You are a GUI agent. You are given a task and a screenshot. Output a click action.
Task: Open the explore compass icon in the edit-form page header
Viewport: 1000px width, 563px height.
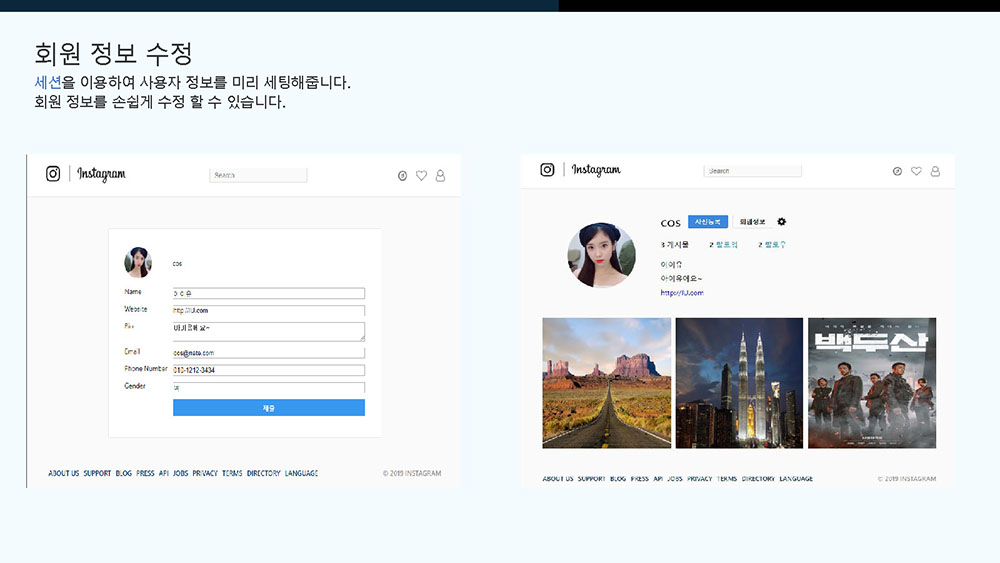[x=402, y=176]
